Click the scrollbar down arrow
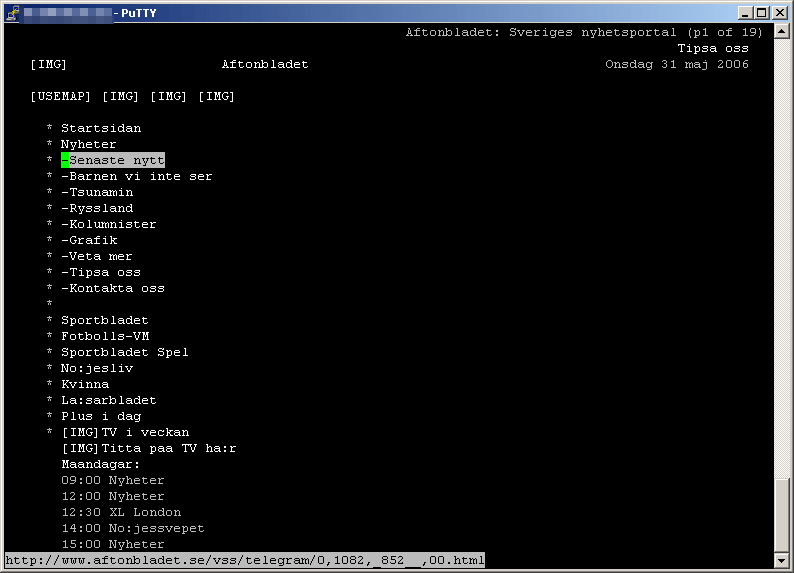794x573 pixels. pos(781,560)
